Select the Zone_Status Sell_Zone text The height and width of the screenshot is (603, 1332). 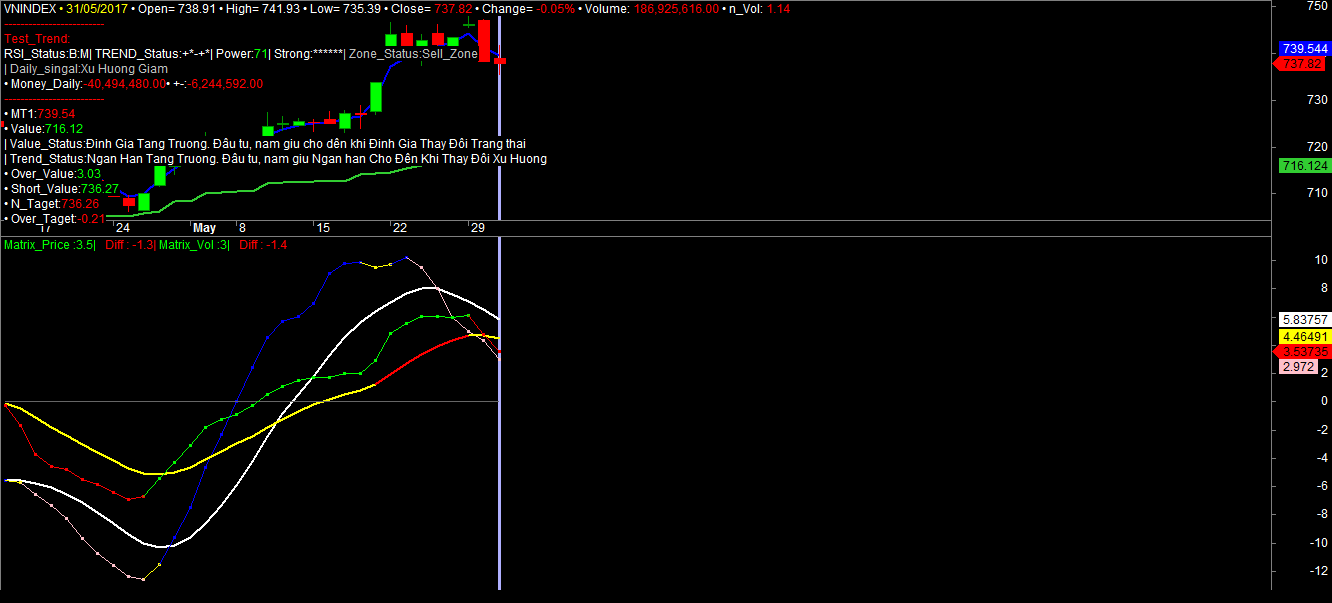point(413,54)
